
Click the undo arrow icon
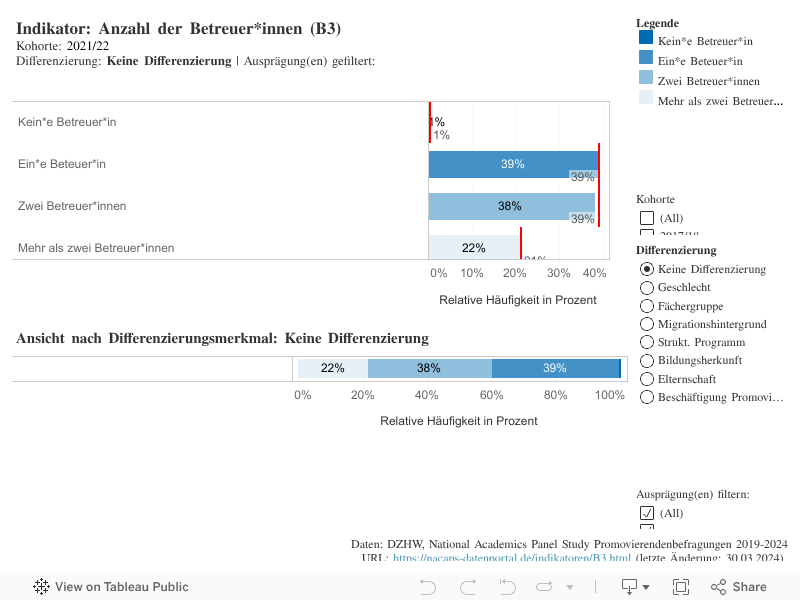[x=428, y=587]
